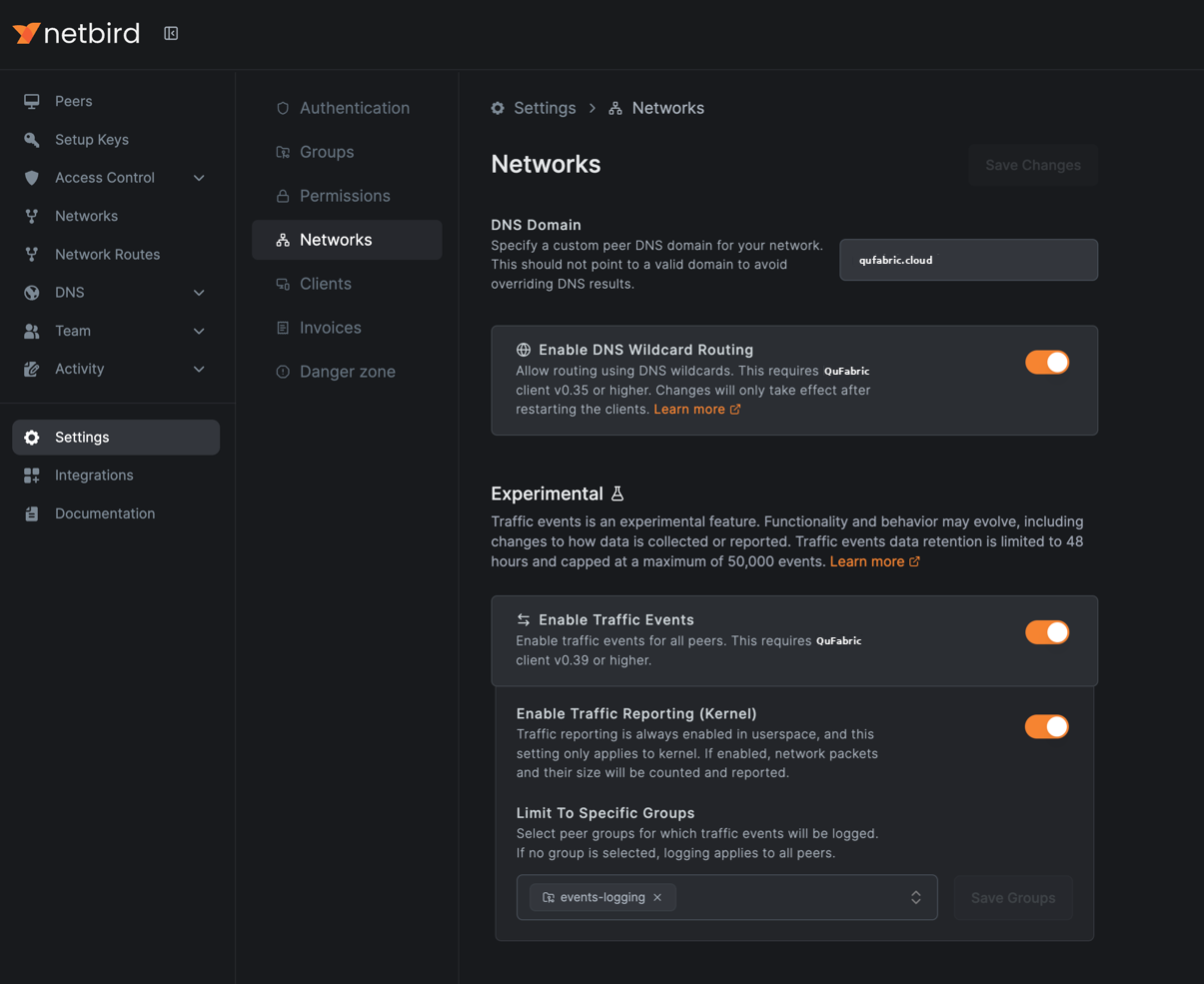Switch to the Authentication settings tab

(355, 108)
